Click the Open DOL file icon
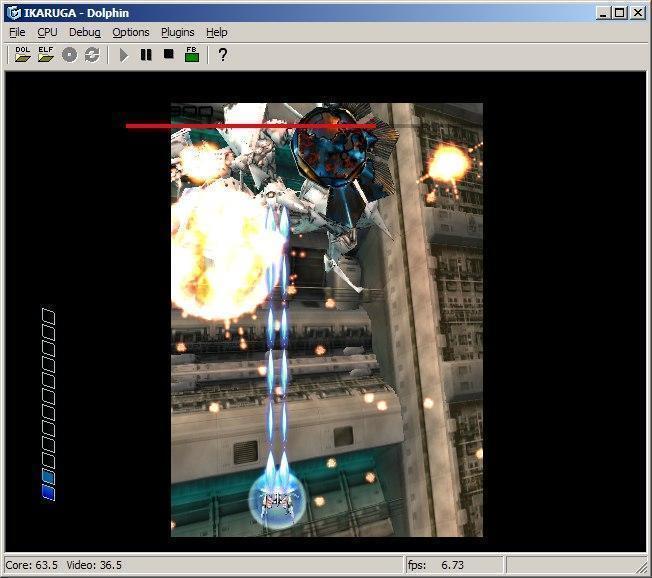 [22, 55]
